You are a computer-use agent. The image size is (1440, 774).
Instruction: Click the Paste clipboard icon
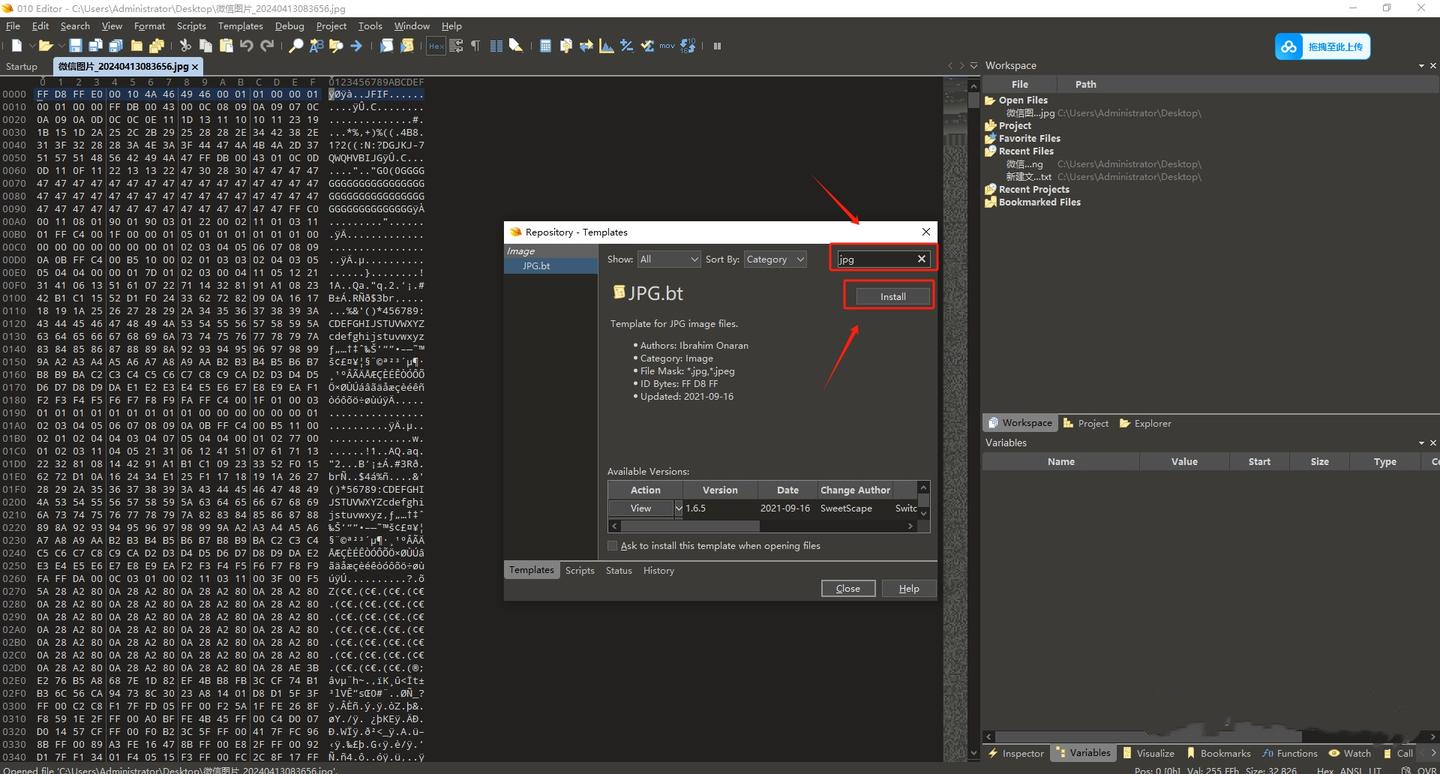pyautogui.click(x=226, y=45)
